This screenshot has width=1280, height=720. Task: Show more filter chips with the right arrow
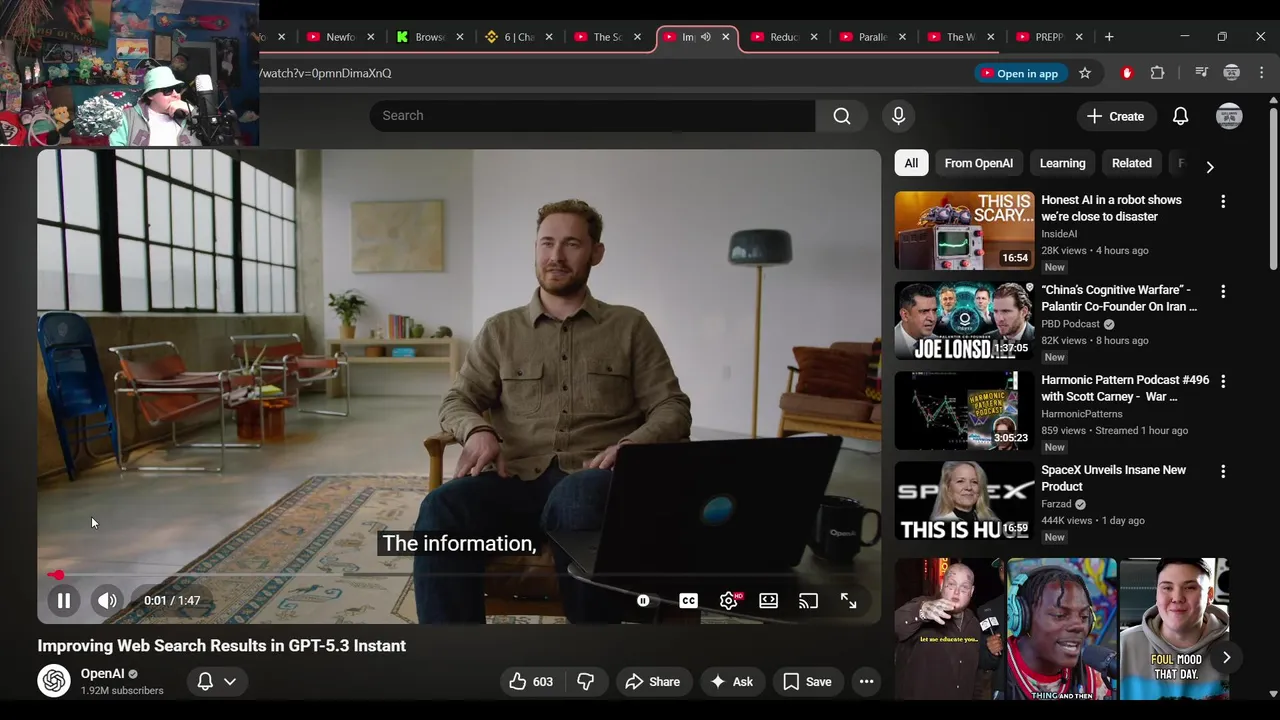(1209, 167)
